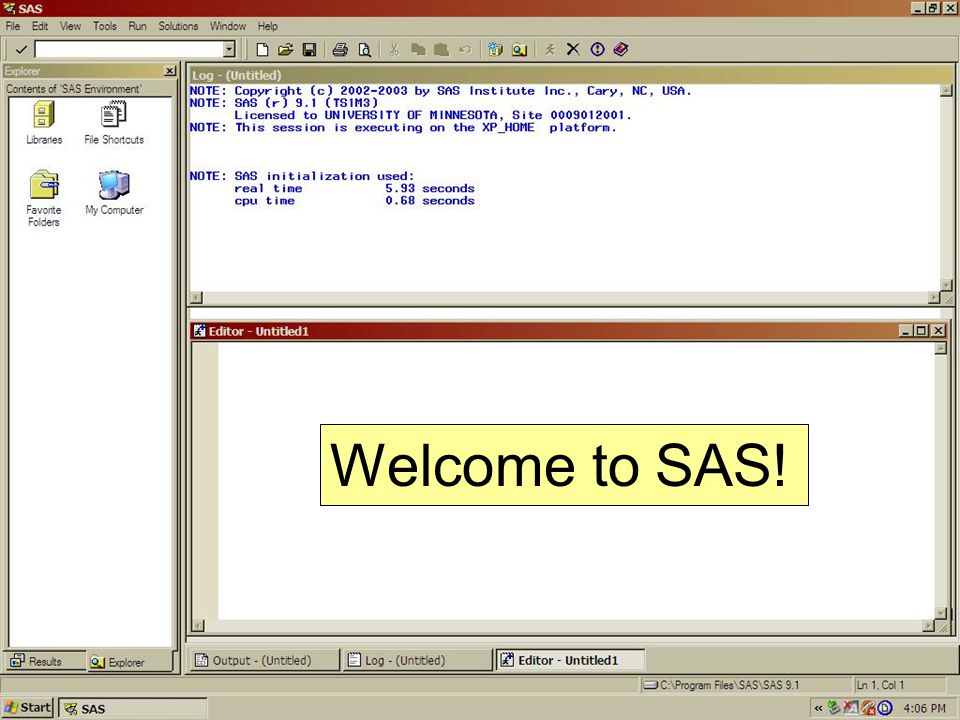Open Help via the book icon
The image size is (960, 720).
pos(621,50)
